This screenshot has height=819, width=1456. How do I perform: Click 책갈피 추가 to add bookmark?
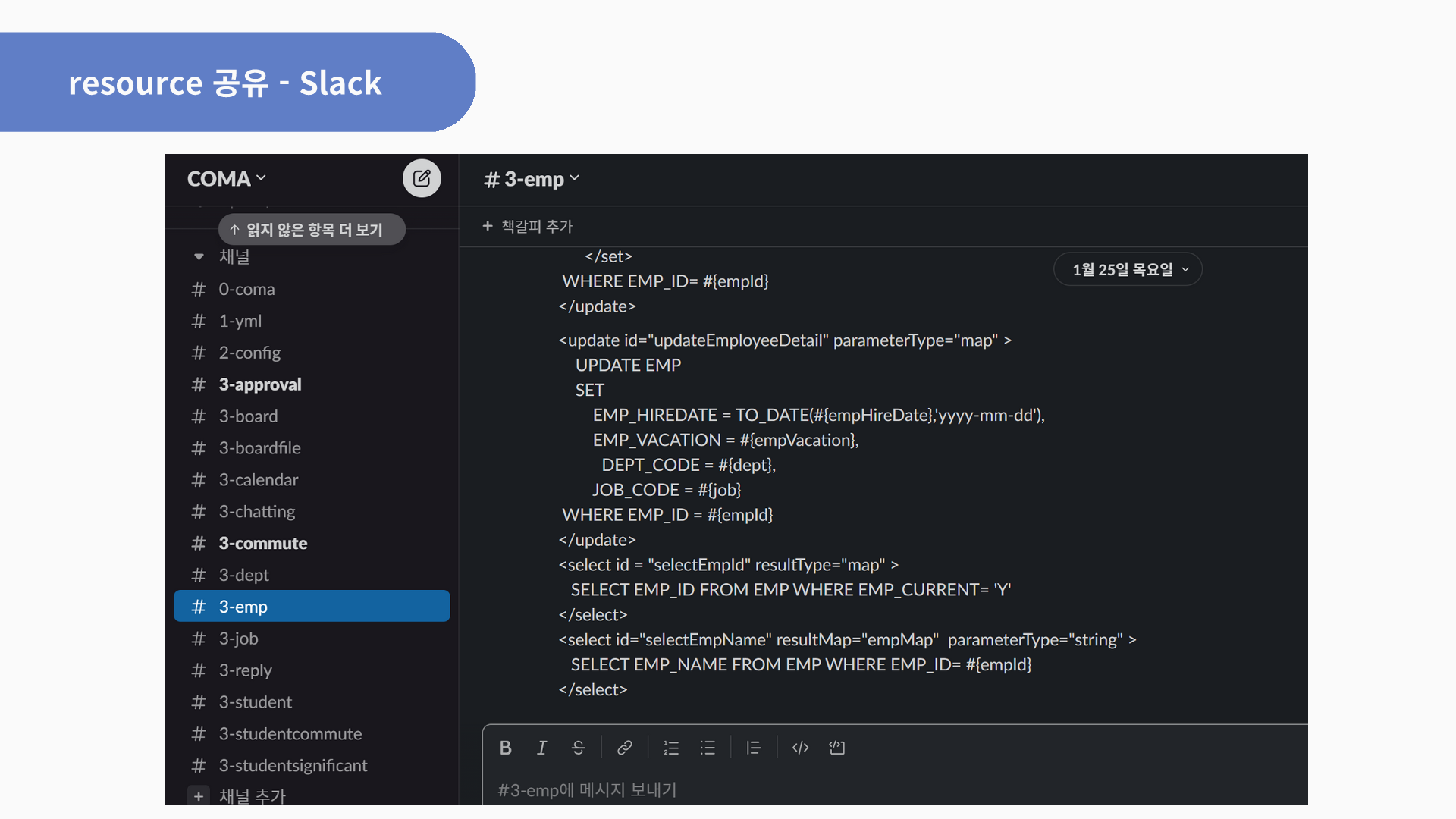(537, 226)
